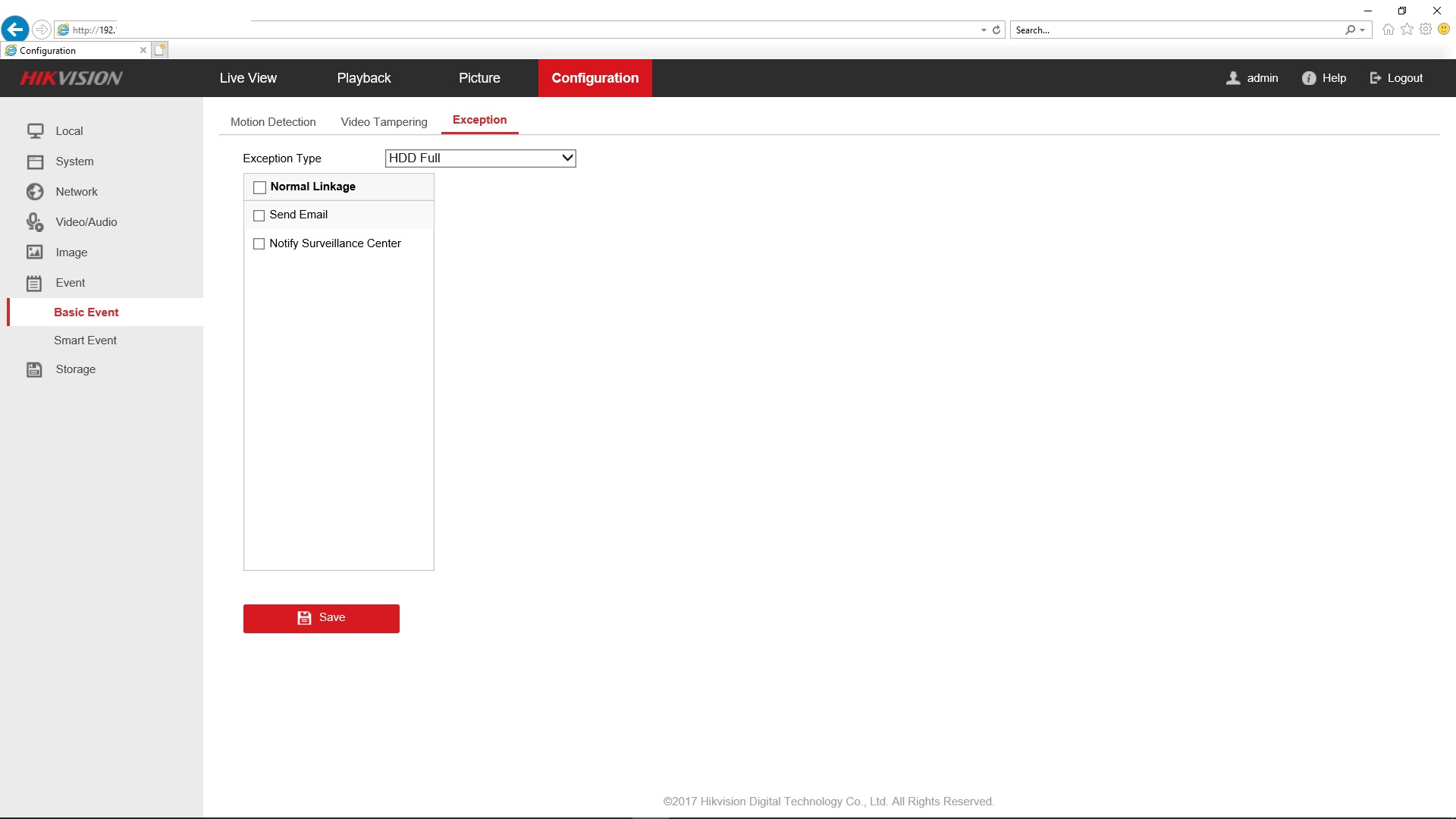Click the Storage floppy disk icon
Viewport: 1456px width, 819px height.
point(35,369)
